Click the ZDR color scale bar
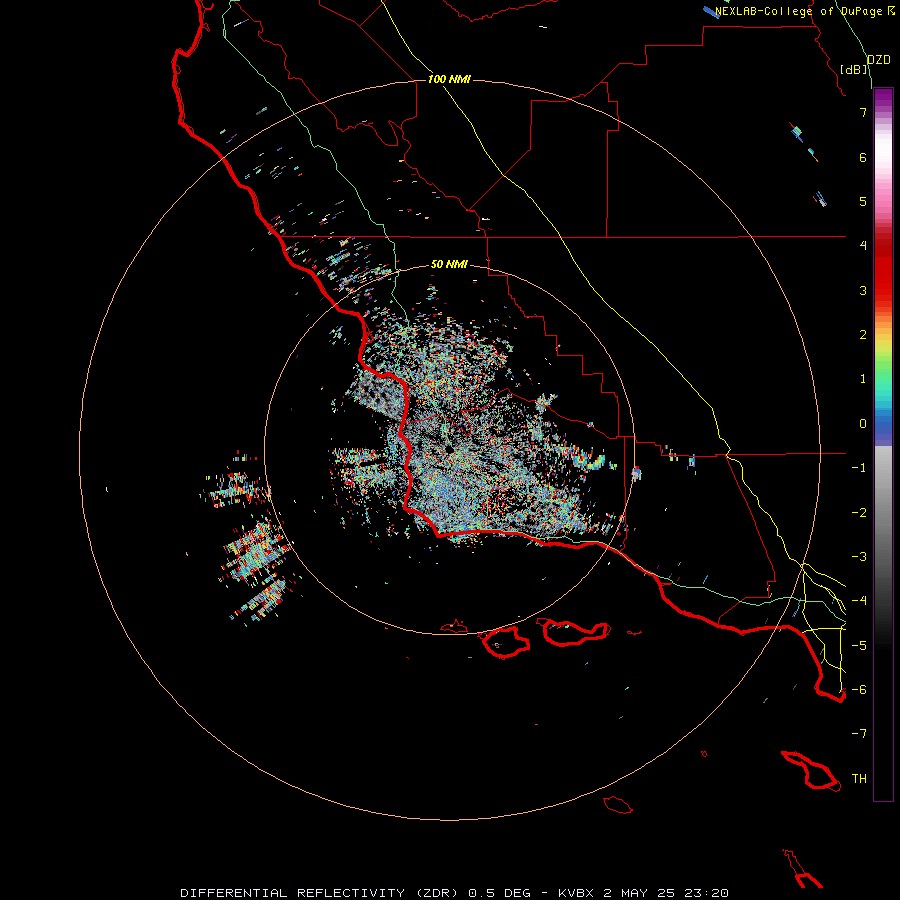 [x=883, y=444]
